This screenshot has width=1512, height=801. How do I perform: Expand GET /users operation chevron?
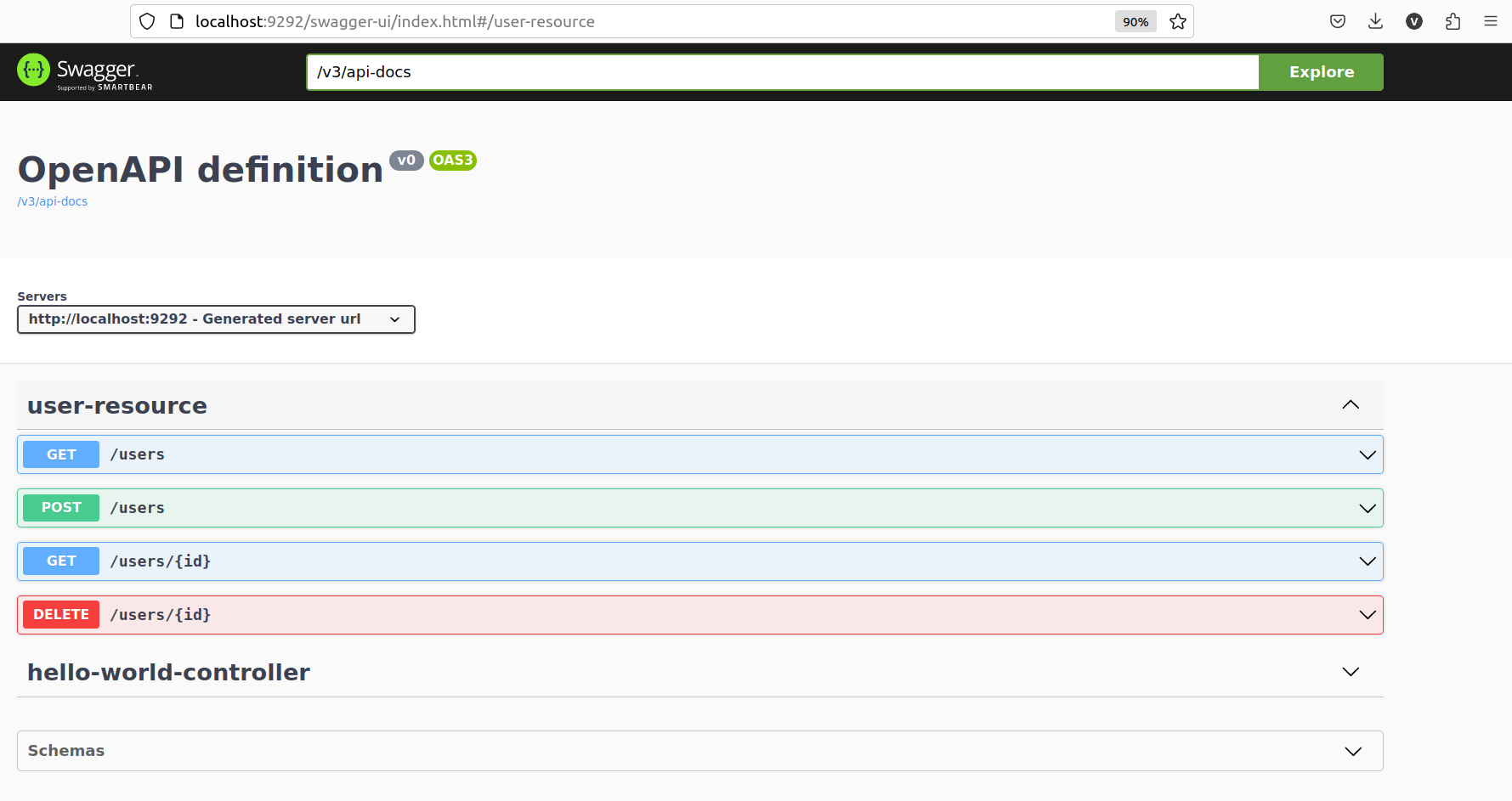[1367, 454]
